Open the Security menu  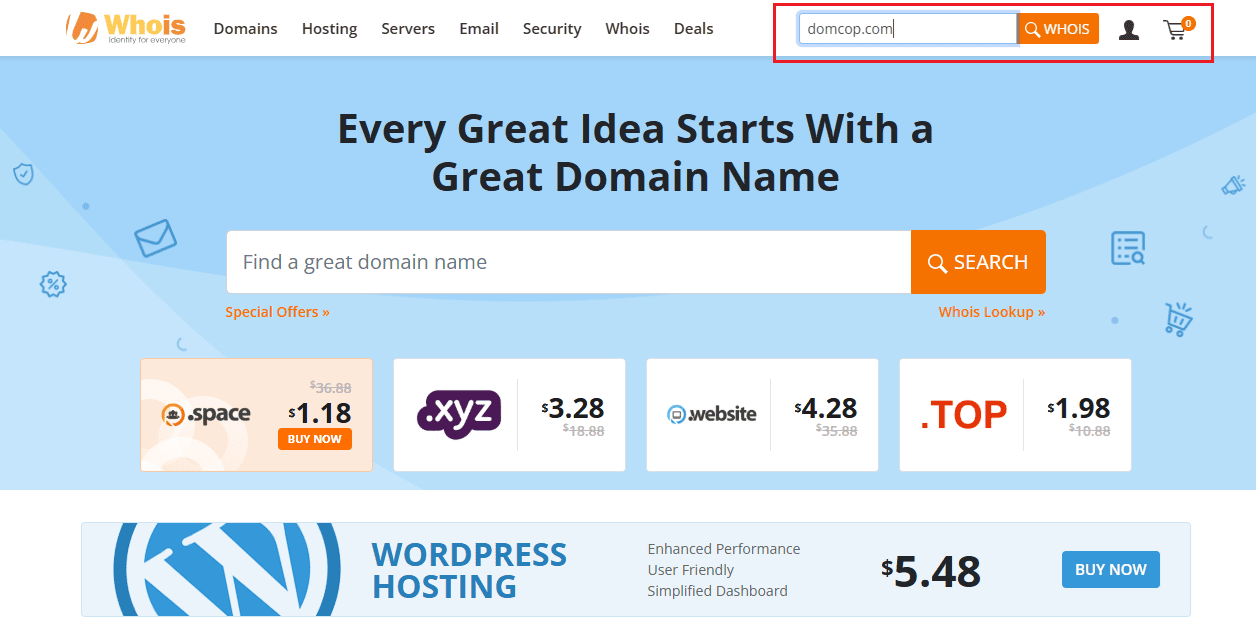click(551, 29)
